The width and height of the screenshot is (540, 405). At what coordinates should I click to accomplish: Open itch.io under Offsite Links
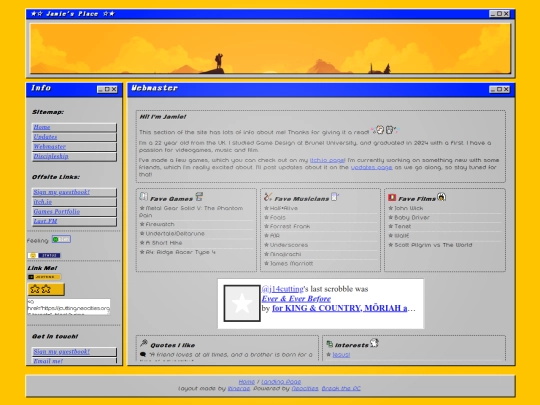tap(43, 202)
